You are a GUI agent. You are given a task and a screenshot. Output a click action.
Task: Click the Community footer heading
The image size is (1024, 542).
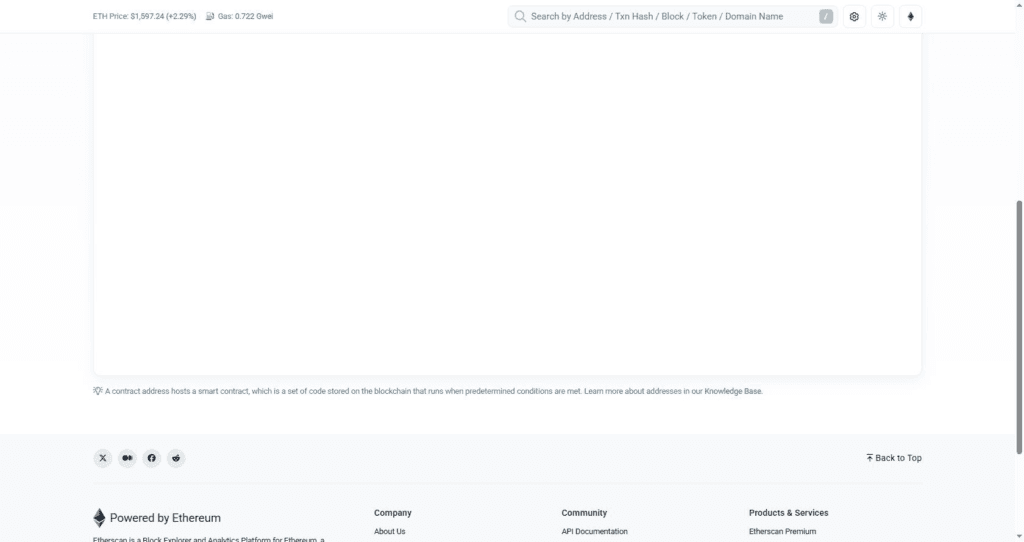click(x=584, y=513)
